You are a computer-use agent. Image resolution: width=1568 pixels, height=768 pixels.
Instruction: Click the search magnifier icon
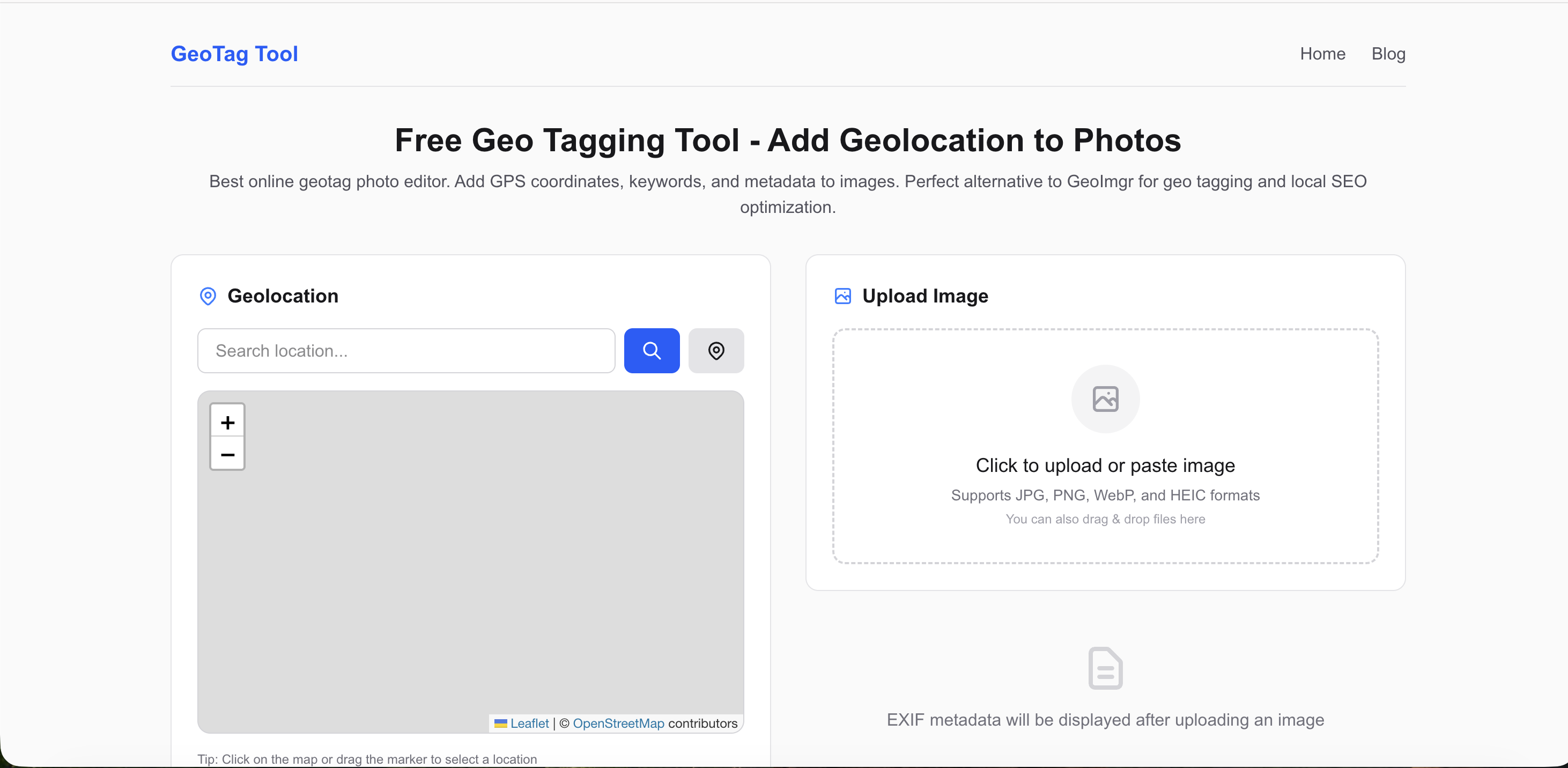tap(652, 351)
